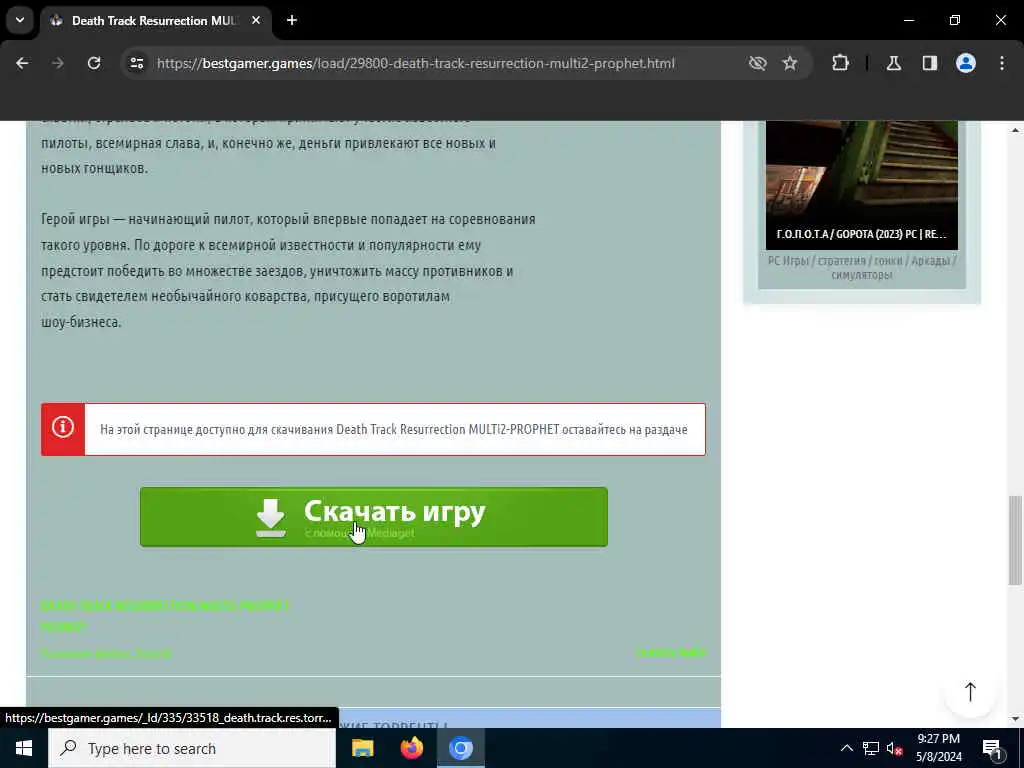Screen dimensions: 1024x768
Task: Expand the hidden system tray icons
Action: pos(846,748)
